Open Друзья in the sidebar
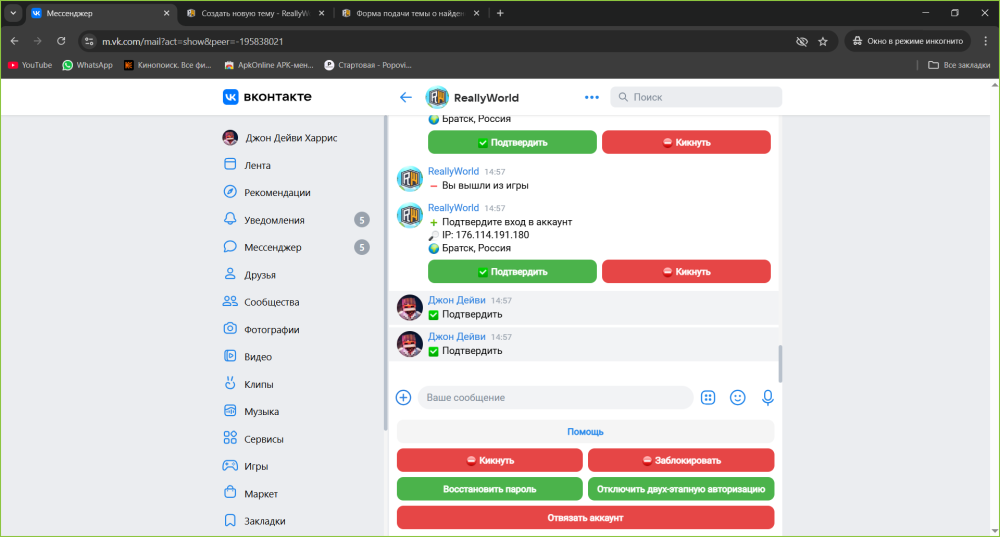The width and height of the screenshot is (1000, 537). 260,275
